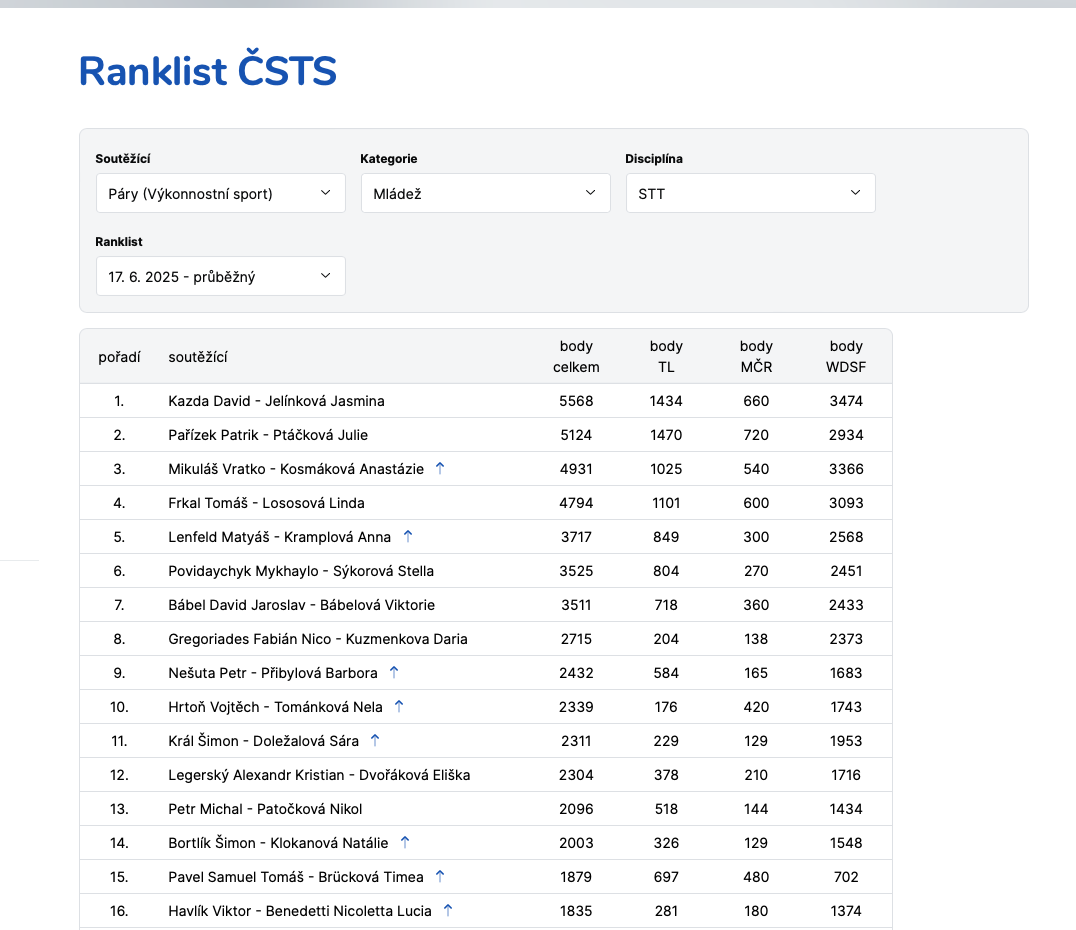Select couple Mikuláš Vratko - Kosmáková Anastázie
1076x930 pixels.
[x=296, y=469]
